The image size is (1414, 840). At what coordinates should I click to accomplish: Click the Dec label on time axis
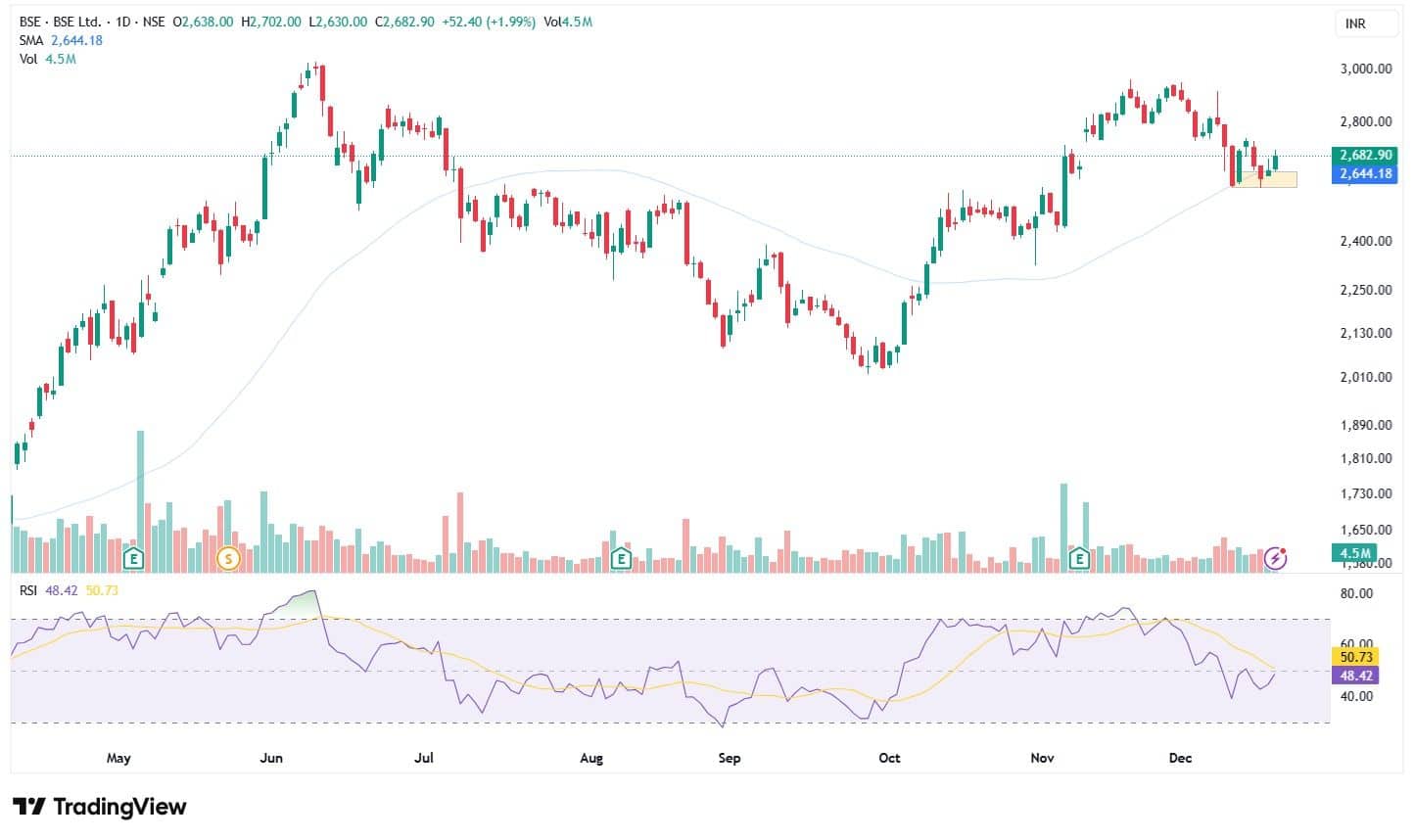click(1181, 758)
